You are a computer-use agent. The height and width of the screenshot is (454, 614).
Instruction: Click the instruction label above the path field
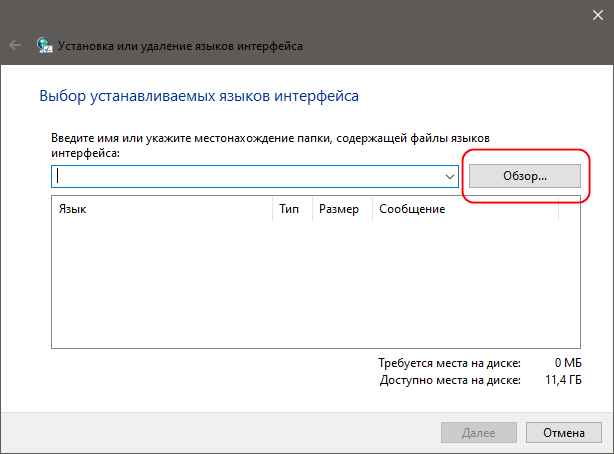click(x=270, y=145)
